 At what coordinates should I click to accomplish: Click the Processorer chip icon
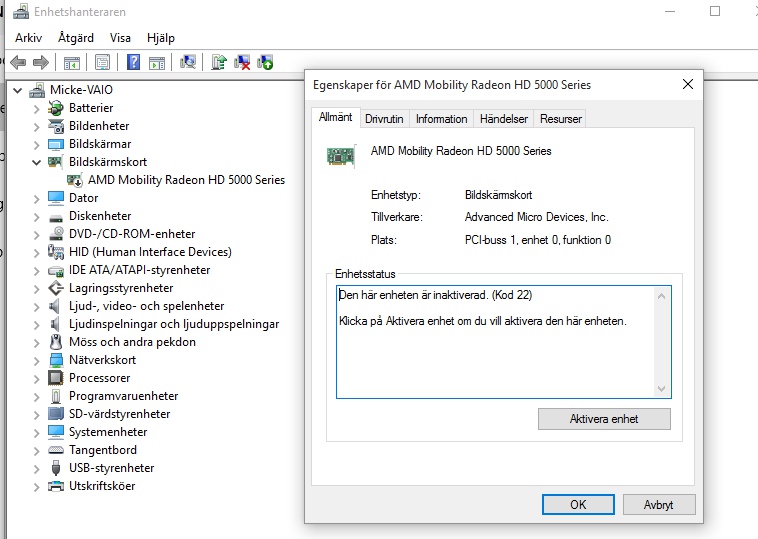56,378
